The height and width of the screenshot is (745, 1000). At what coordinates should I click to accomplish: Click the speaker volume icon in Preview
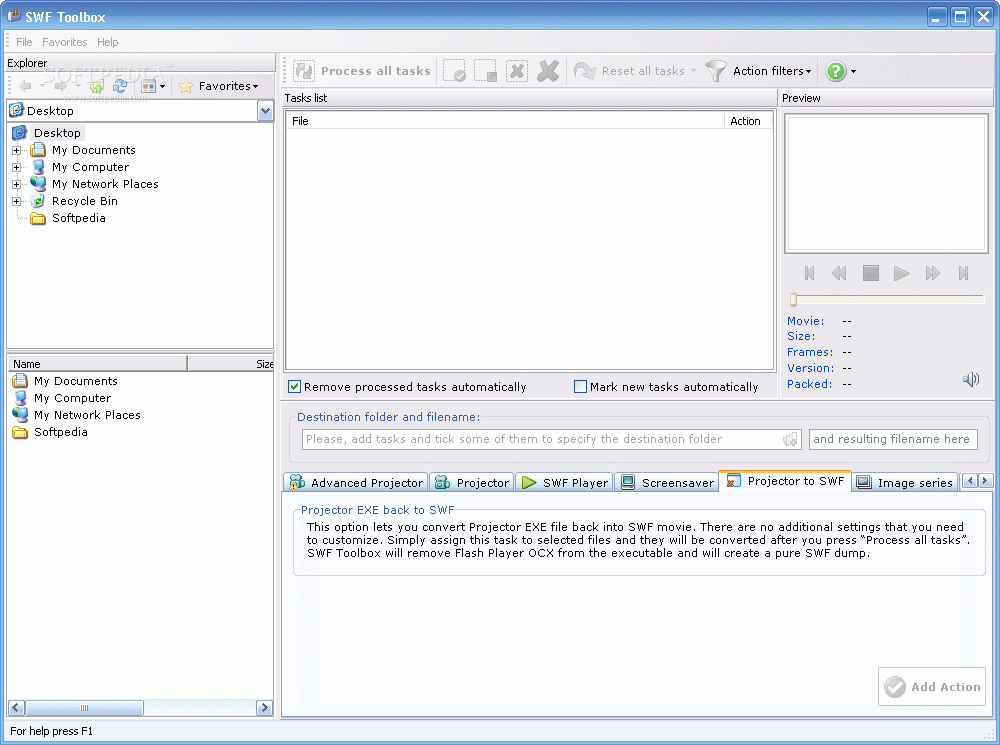point(970,379)
